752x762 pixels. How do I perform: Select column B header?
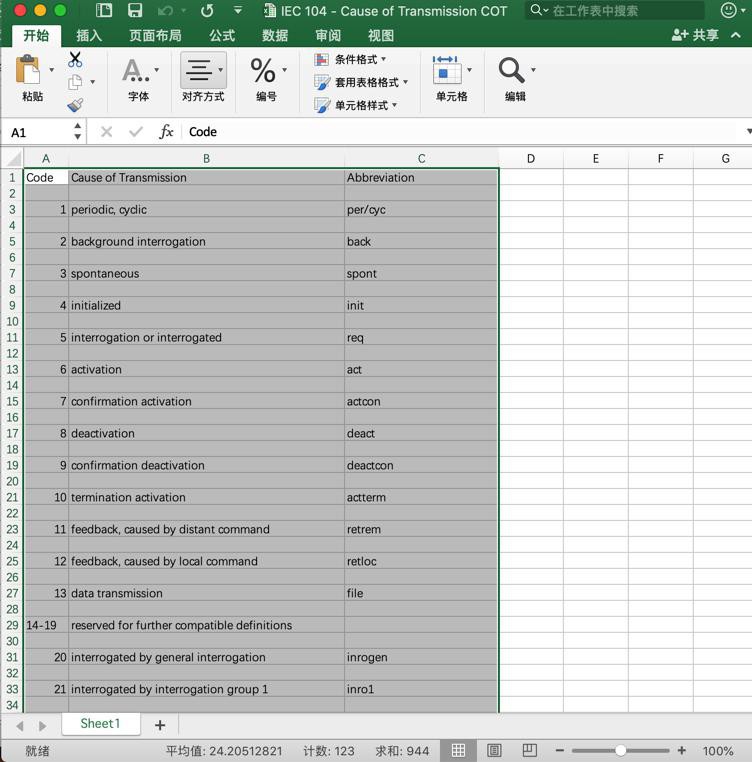(207, 158)
